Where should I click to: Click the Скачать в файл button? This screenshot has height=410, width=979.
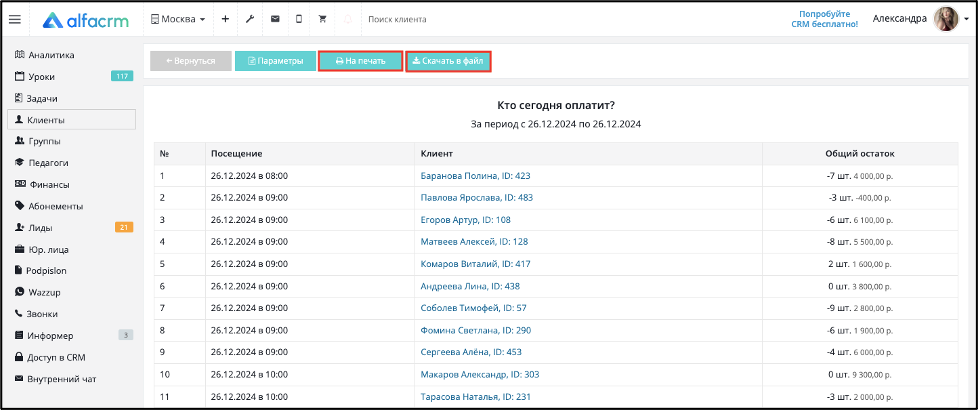(448, 61)
